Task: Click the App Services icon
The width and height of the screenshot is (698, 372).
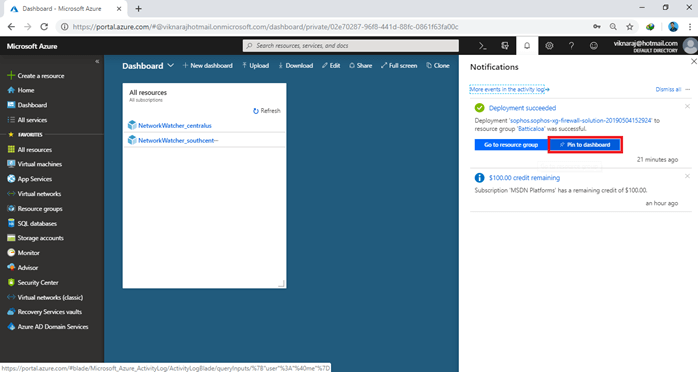Action: [11, 179]
